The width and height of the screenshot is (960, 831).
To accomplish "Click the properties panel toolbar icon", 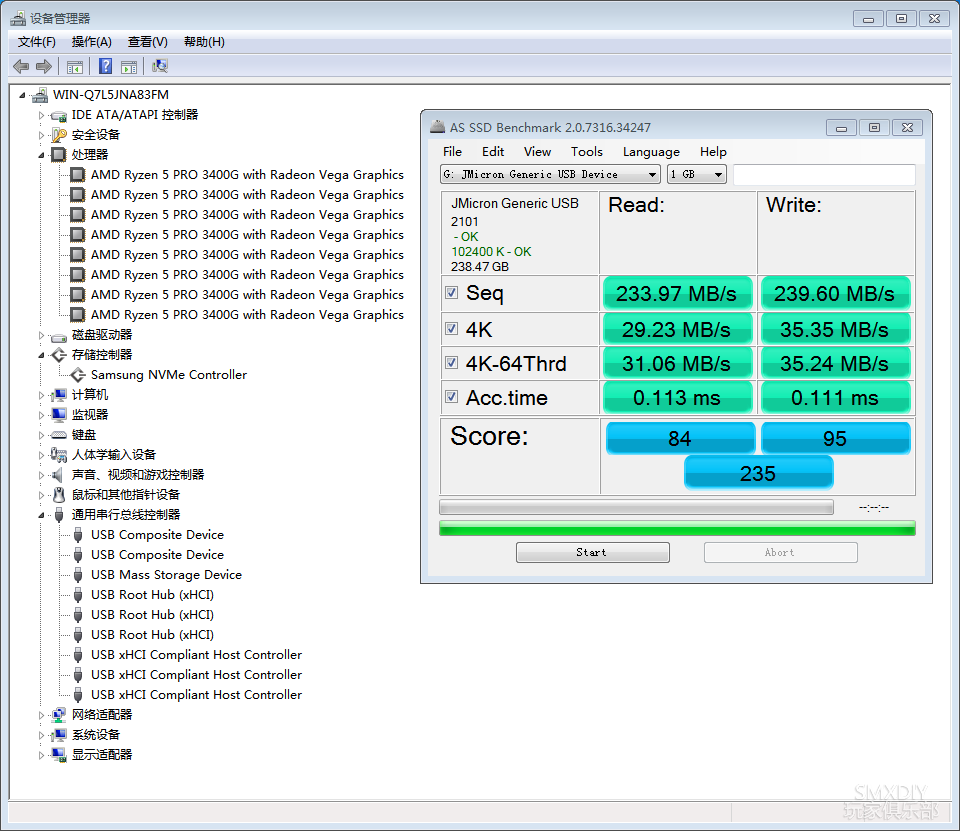I will point(129,66).
